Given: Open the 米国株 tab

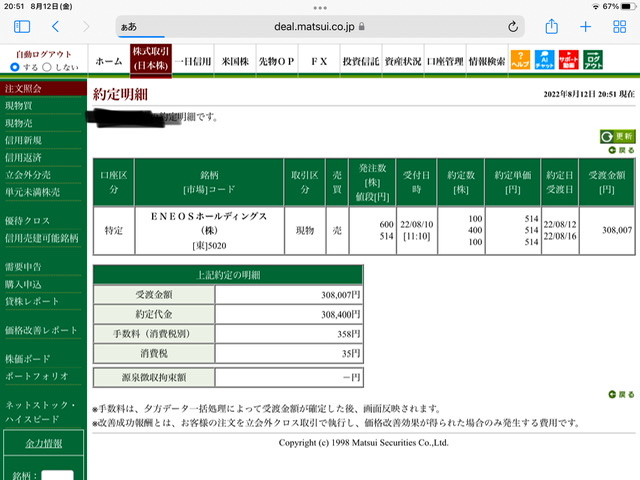Looking at the screenshot, I should (x=235, y=61).
